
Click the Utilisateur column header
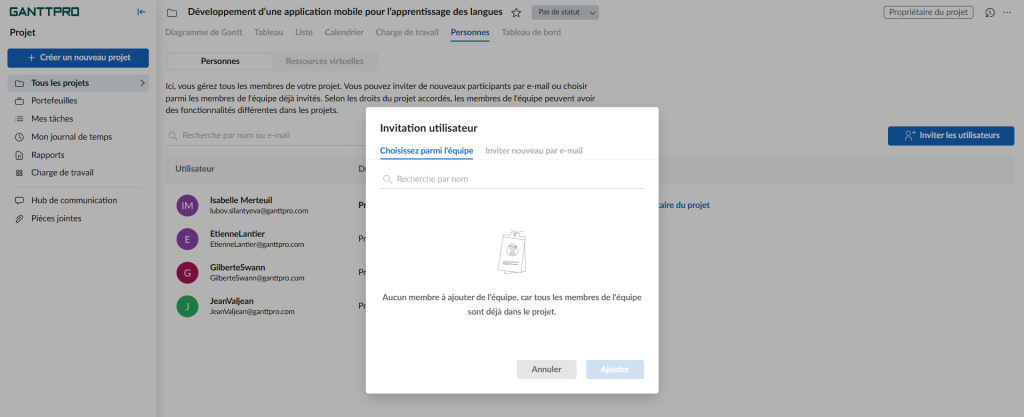tap(195, 168)
